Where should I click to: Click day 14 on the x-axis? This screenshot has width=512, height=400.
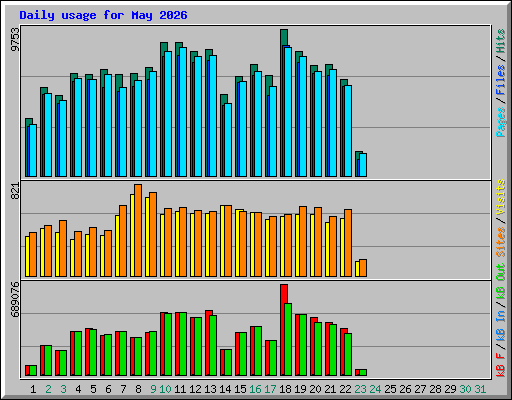[225, 389]
